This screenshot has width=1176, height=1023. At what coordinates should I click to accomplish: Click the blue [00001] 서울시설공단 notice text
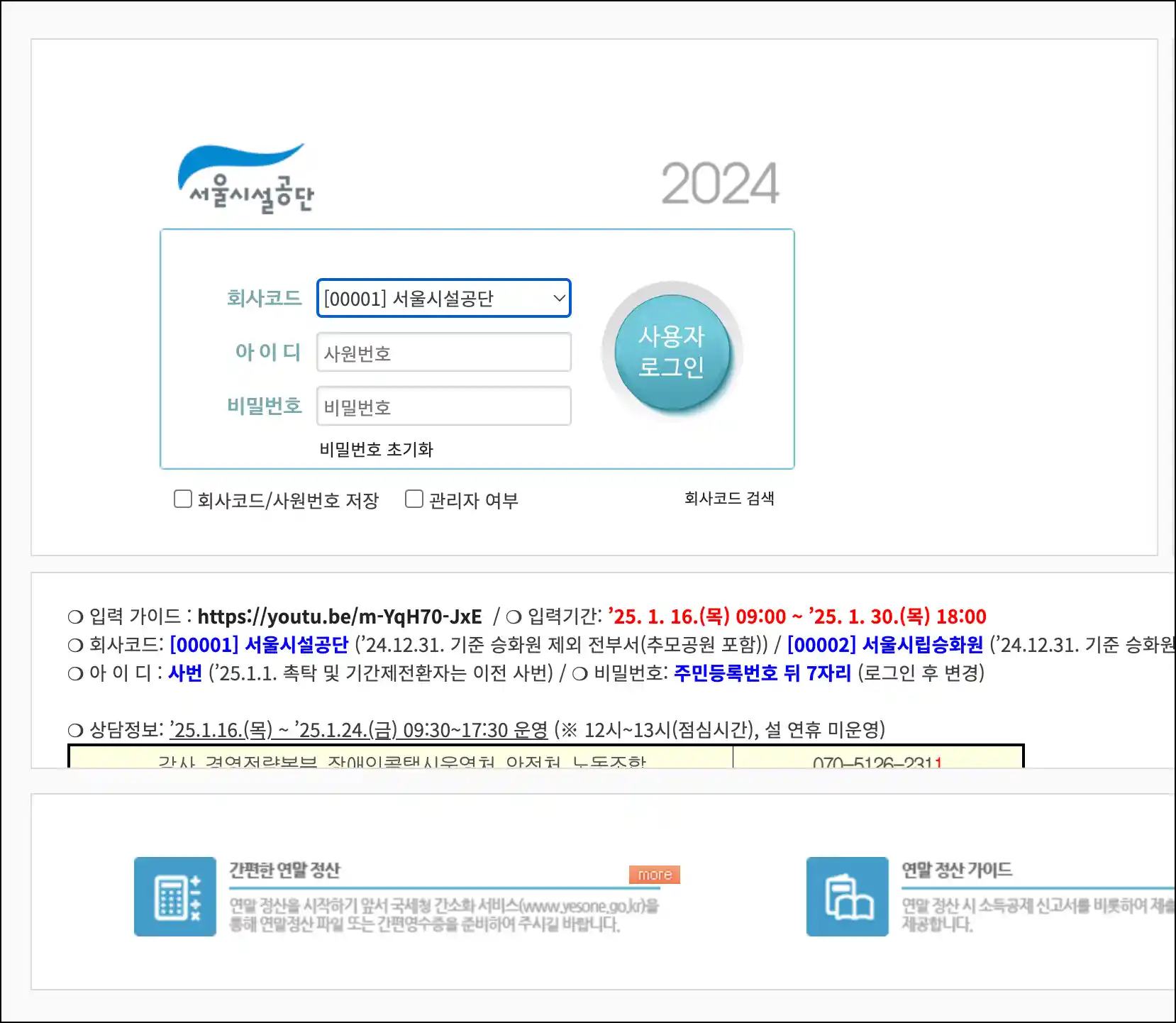click(259, 645)
